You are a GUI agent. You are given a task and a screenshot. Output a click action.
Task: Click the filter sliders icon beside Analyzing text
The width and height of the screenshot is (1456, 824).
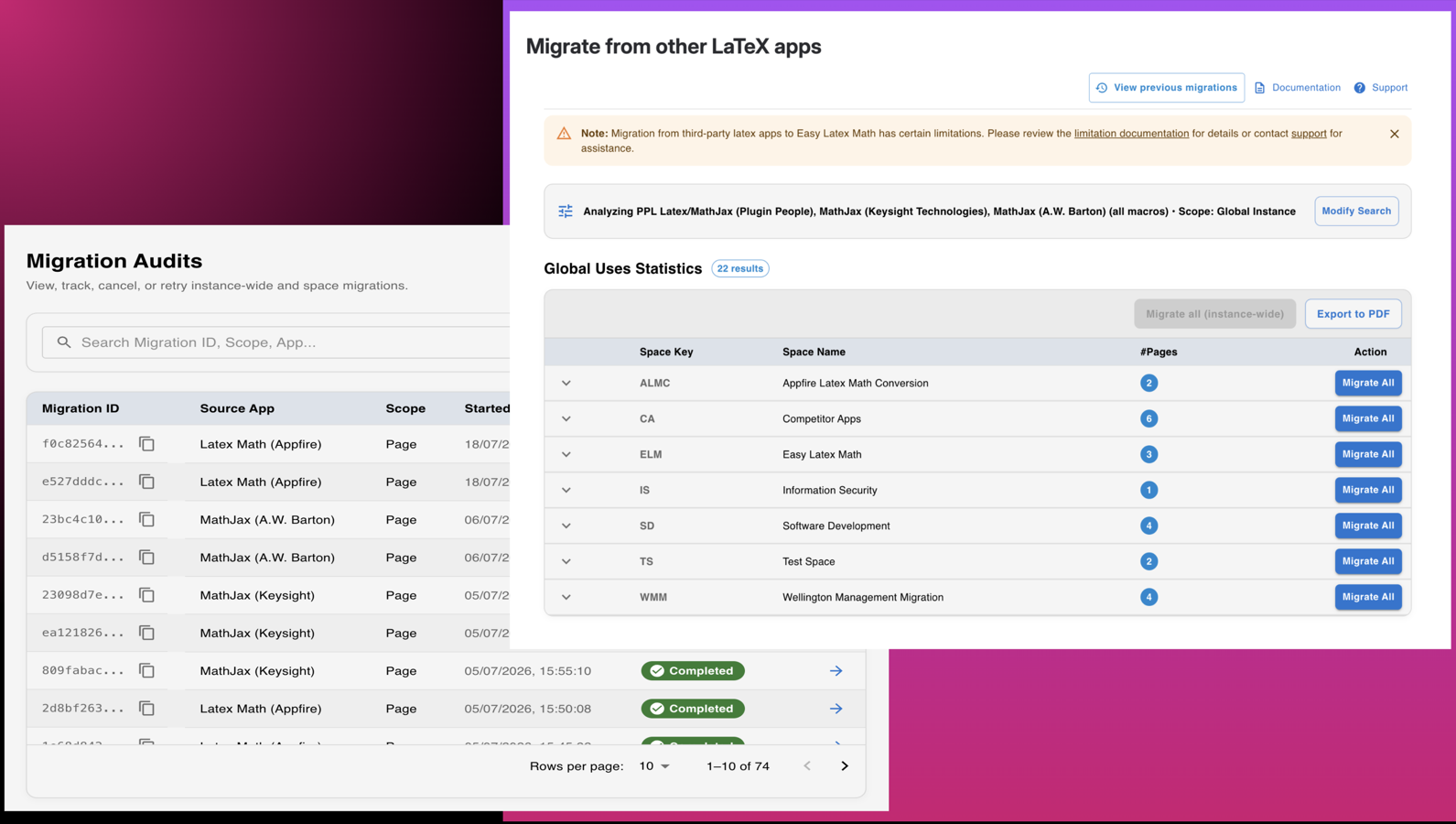coord(566,211)
